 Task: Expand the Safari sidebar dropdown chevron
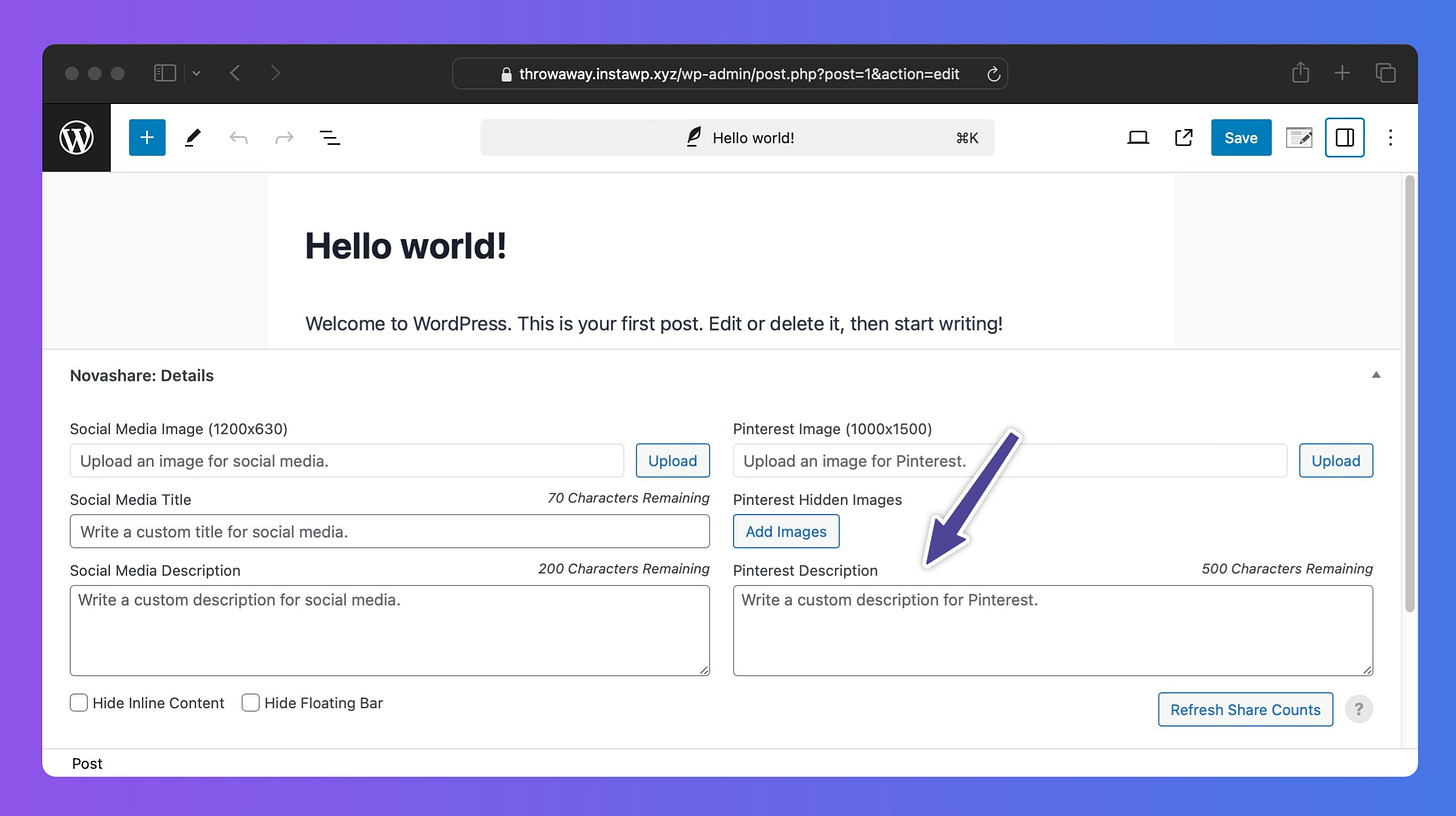[x=196, y=73]
